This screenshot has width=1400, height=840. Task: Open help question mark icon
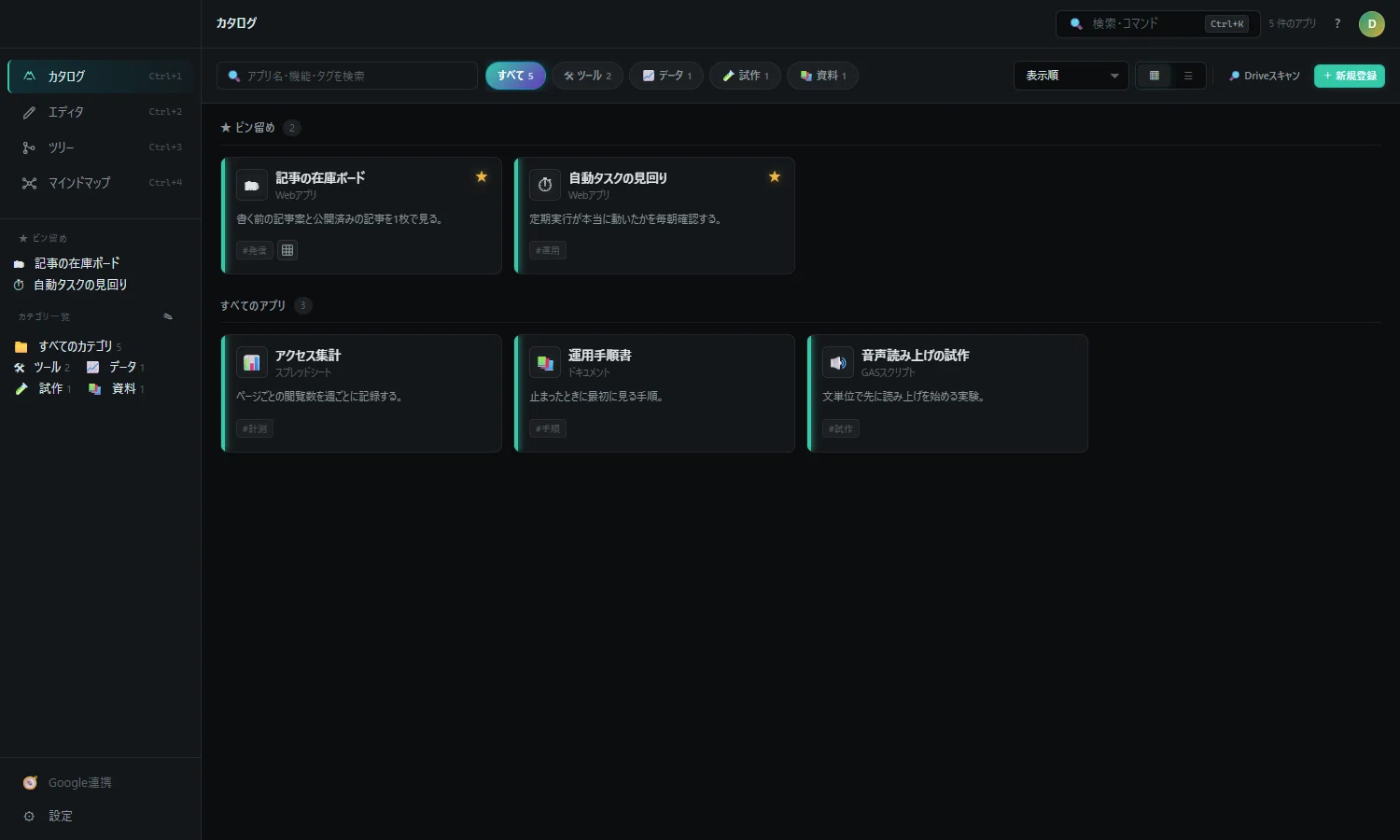[x=1337, y=23]
